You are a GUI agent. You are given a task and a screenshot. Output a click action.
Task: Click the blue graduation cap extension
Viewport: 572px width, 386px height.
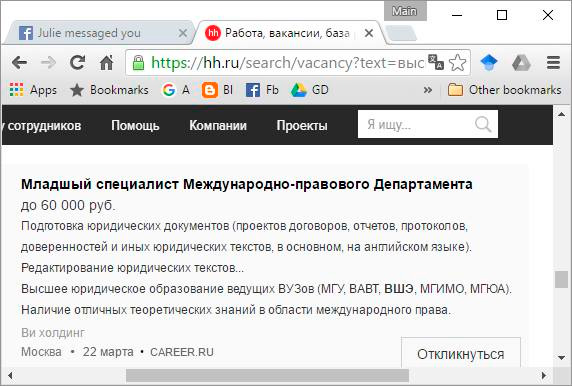[489, 63]
